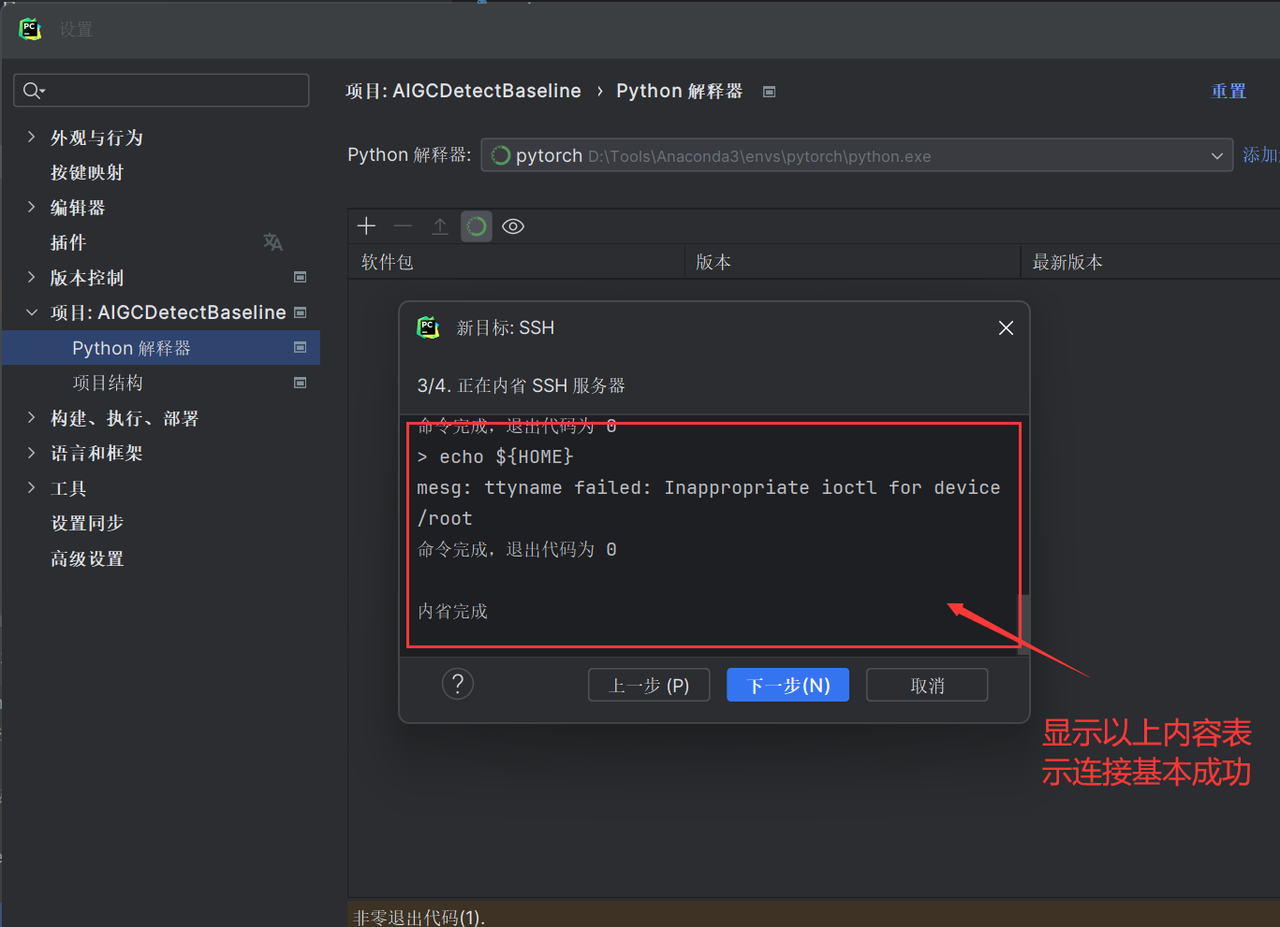Click 下一步(N) button
Screen dimensions: 1280x927
[x=788, y=685]
